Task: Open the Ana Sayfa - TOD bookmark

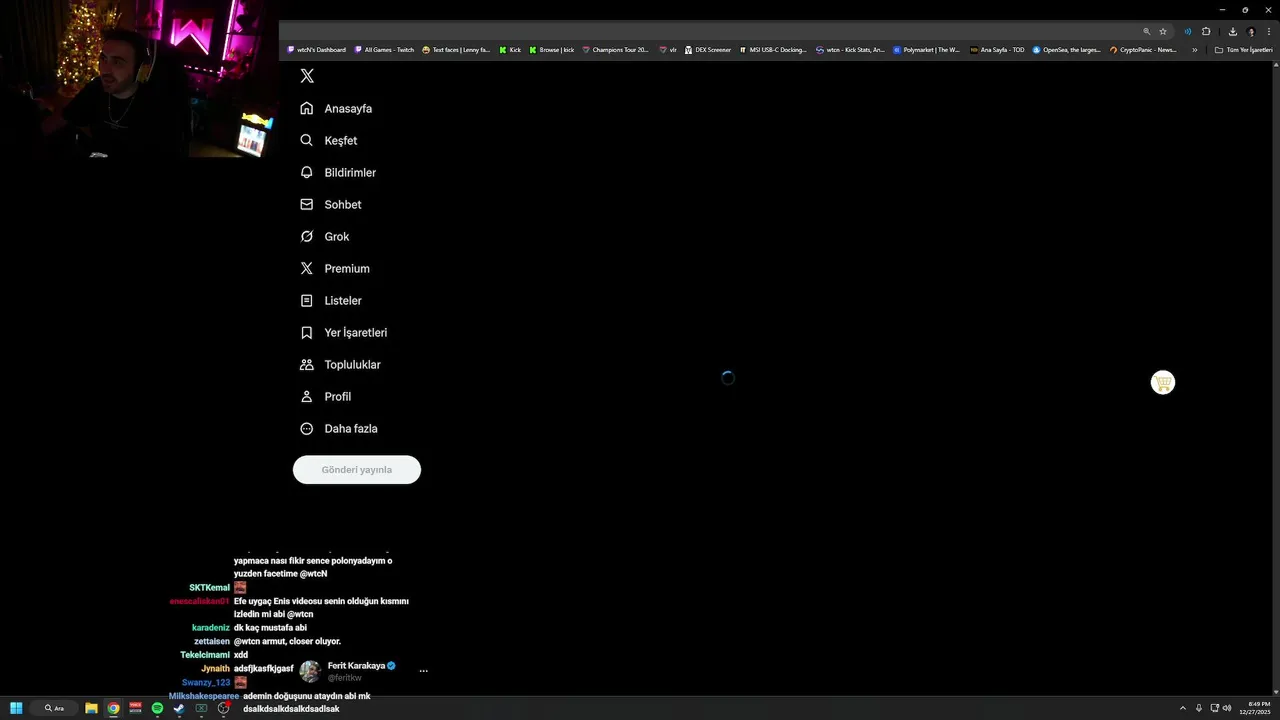Action: (997, 49)
